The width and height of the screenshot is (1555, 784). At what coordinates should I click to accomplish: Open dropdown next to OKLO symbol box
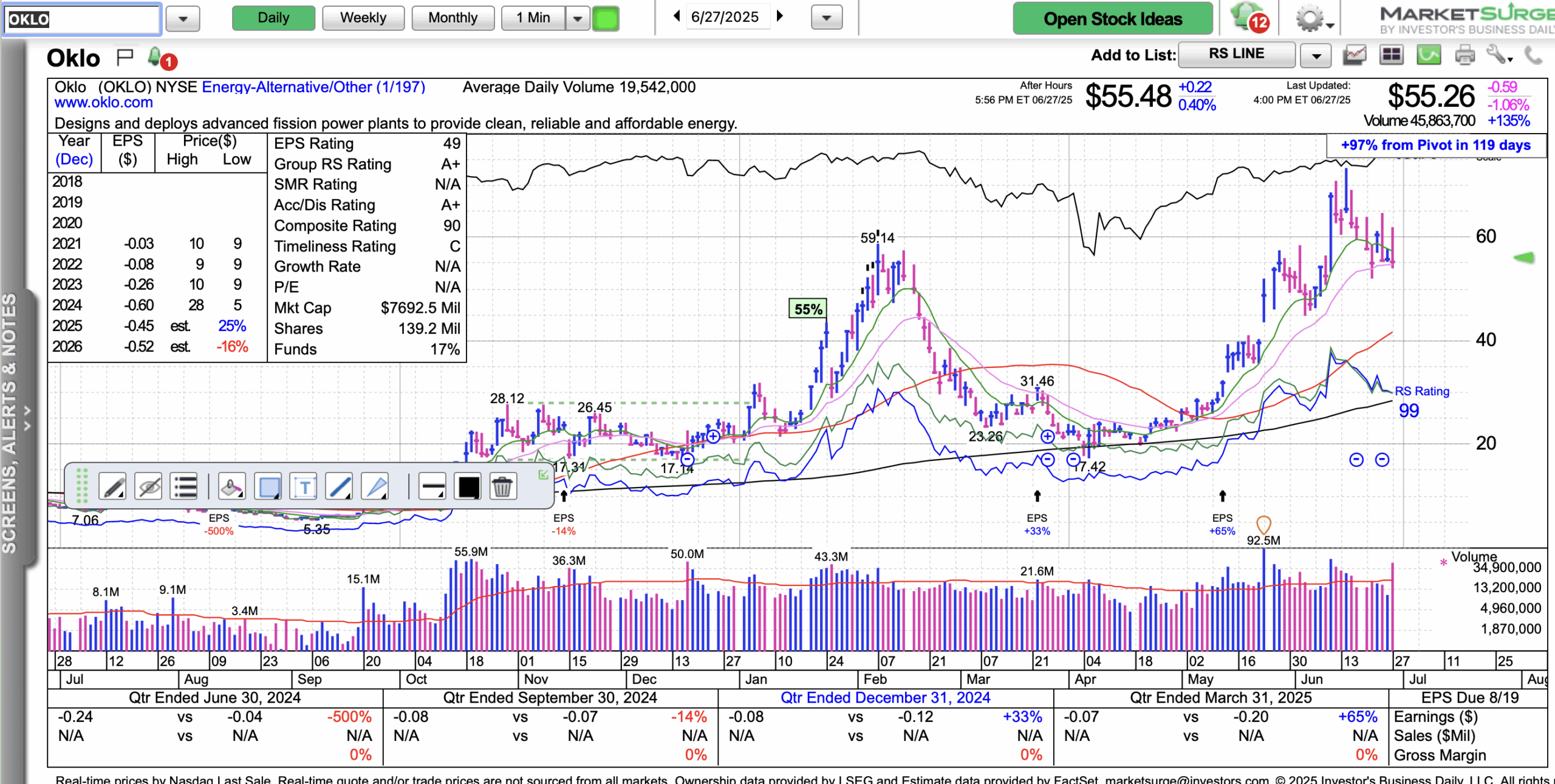pos(183,19)
